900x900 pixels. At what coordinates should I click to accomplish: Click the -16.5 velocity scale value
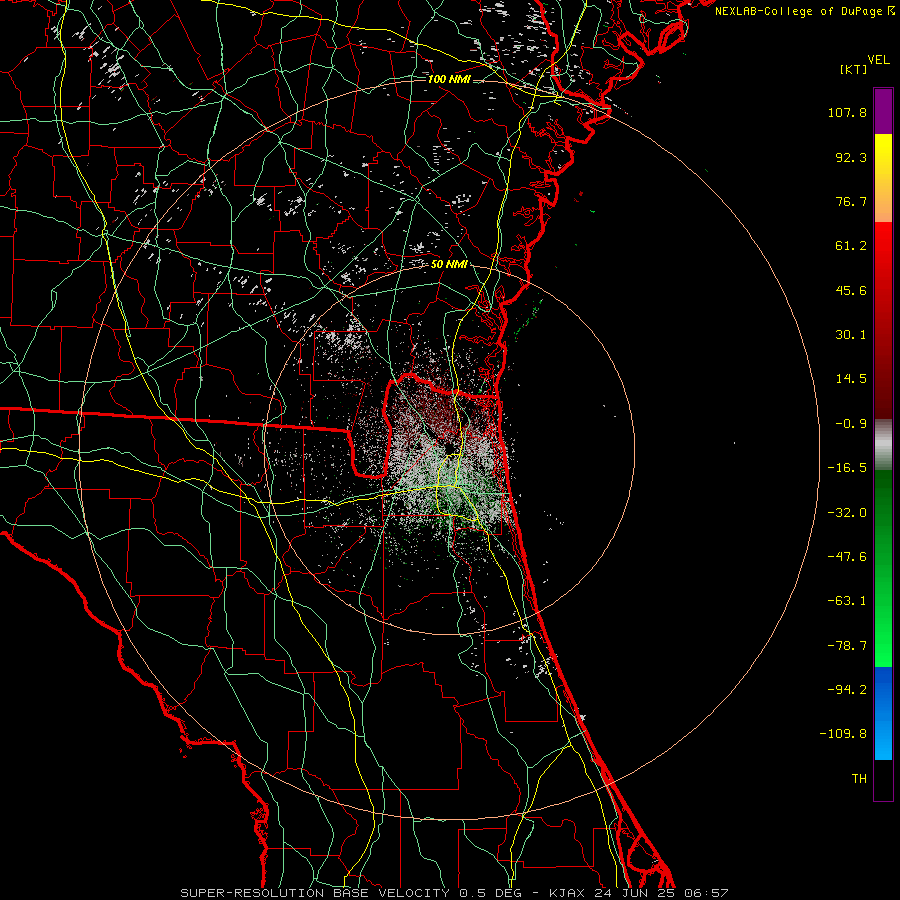click(x=847, y=468)
